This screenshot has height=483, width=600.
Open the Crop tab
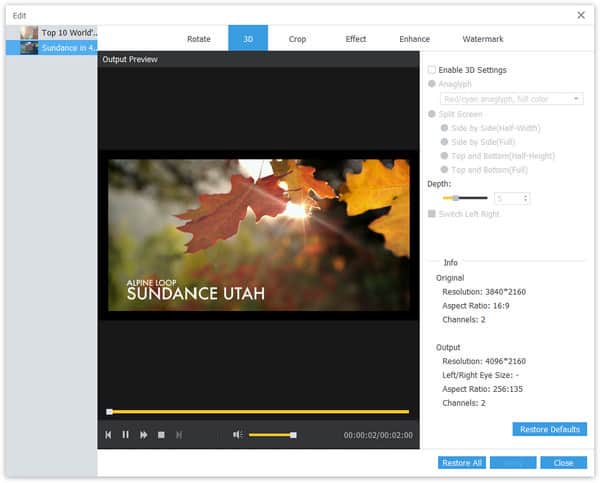pos(297,39)
